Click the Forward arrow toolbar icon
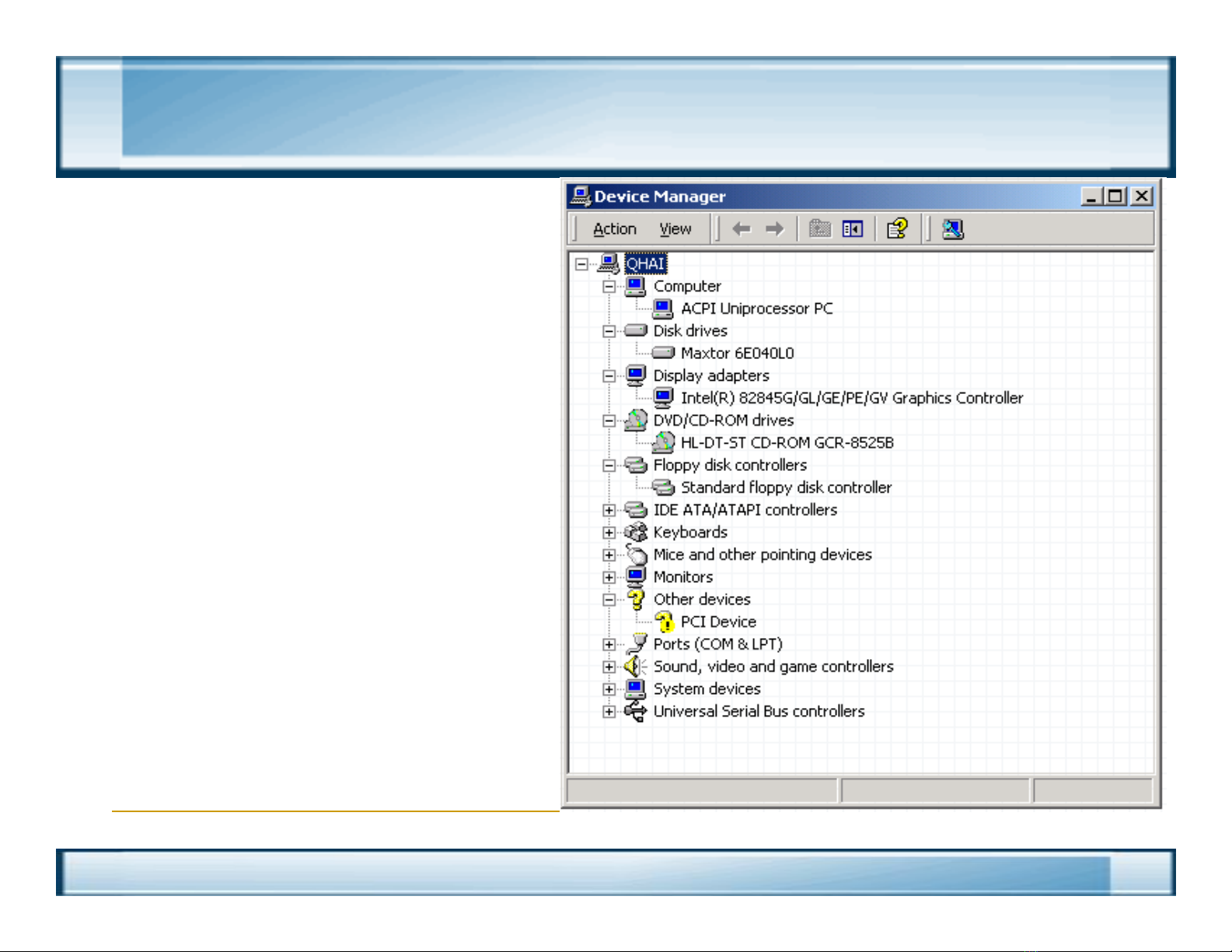 click(775, 229)
